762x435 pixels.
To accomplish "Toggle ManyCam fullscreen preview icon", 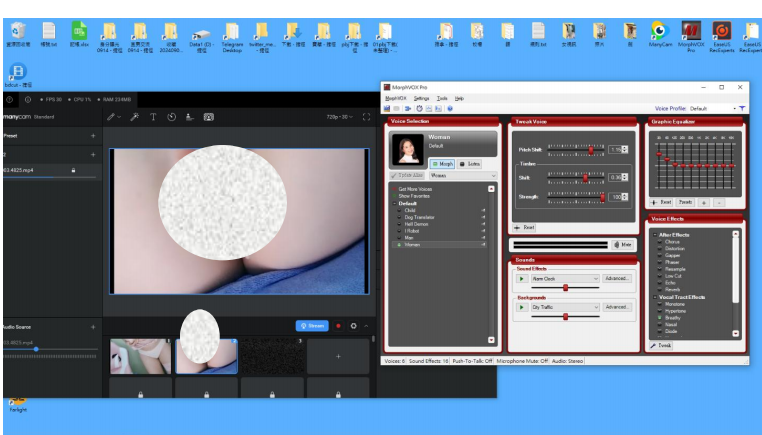I will [366, 117].
